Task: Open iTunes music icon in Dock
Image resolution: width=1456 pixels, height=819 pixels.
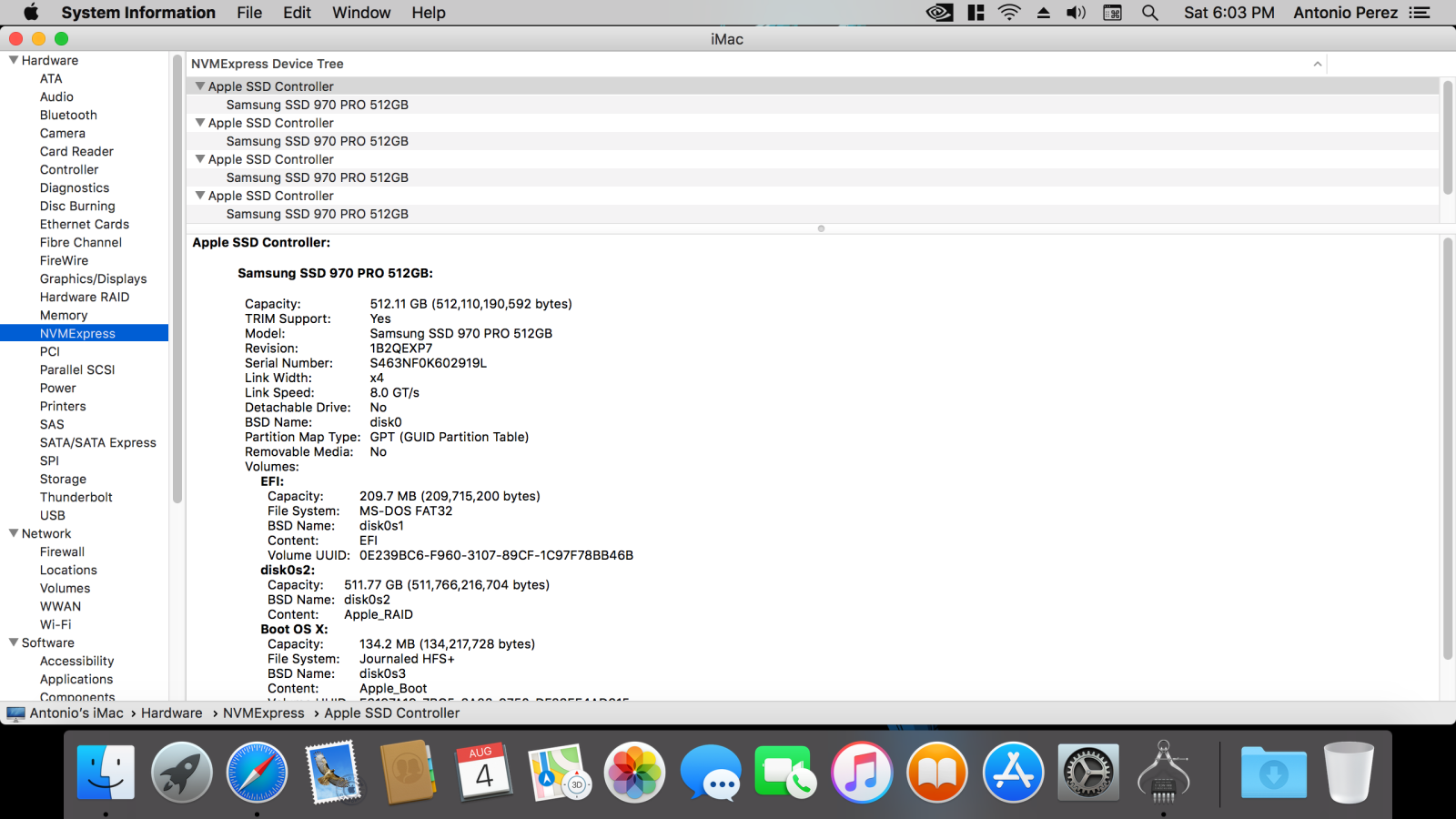Action: tap(862, 773)
